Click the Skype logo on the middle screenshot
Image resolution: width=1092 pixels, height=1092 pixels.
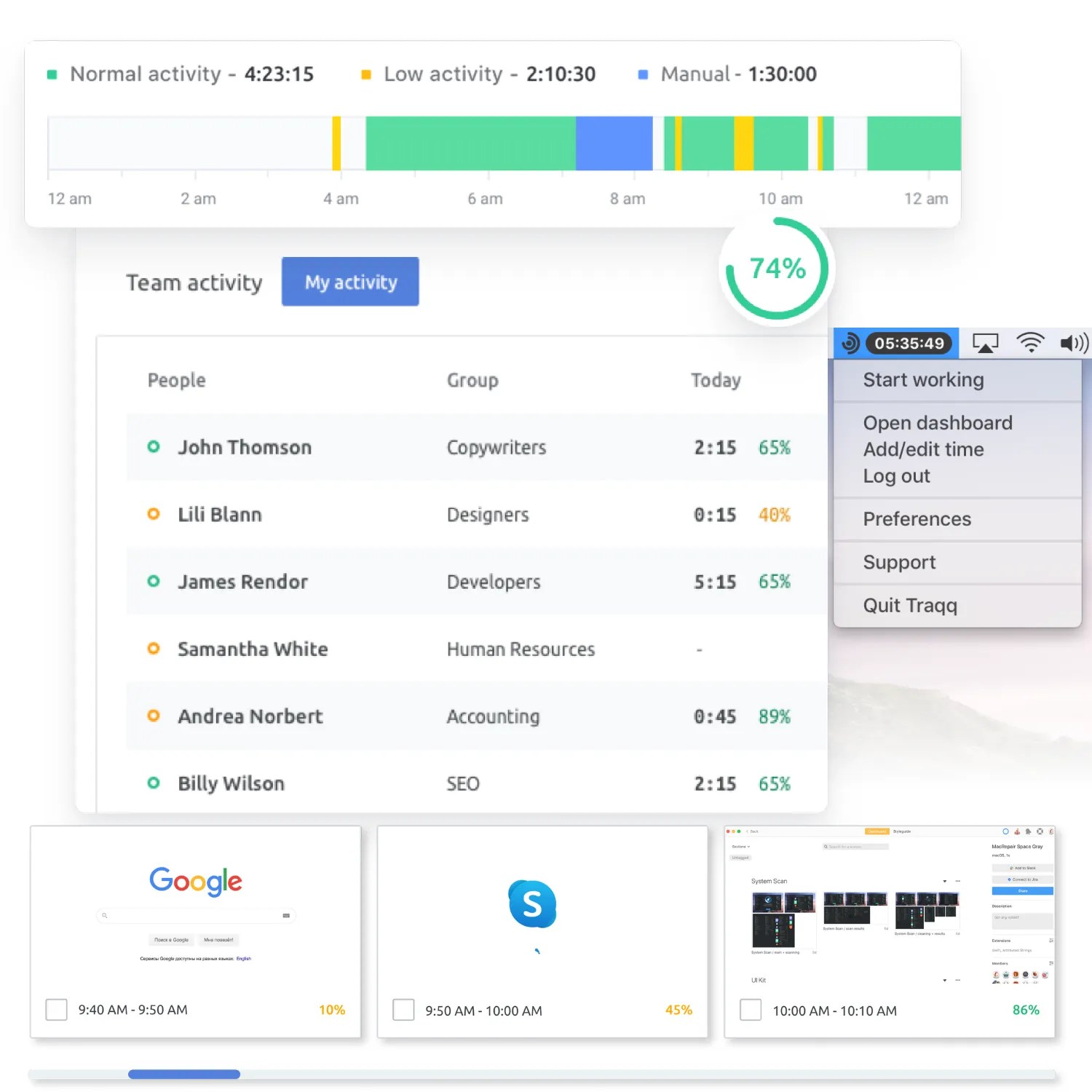pos(533,905)
